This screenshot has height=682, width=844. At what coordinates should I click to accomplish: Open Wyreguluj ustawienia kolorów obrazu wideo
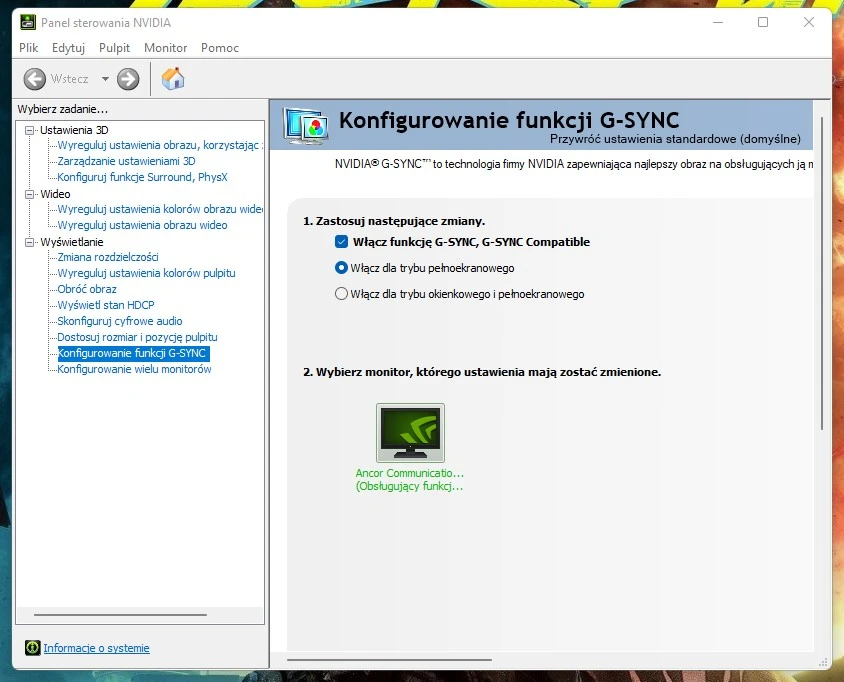point(160,209)
